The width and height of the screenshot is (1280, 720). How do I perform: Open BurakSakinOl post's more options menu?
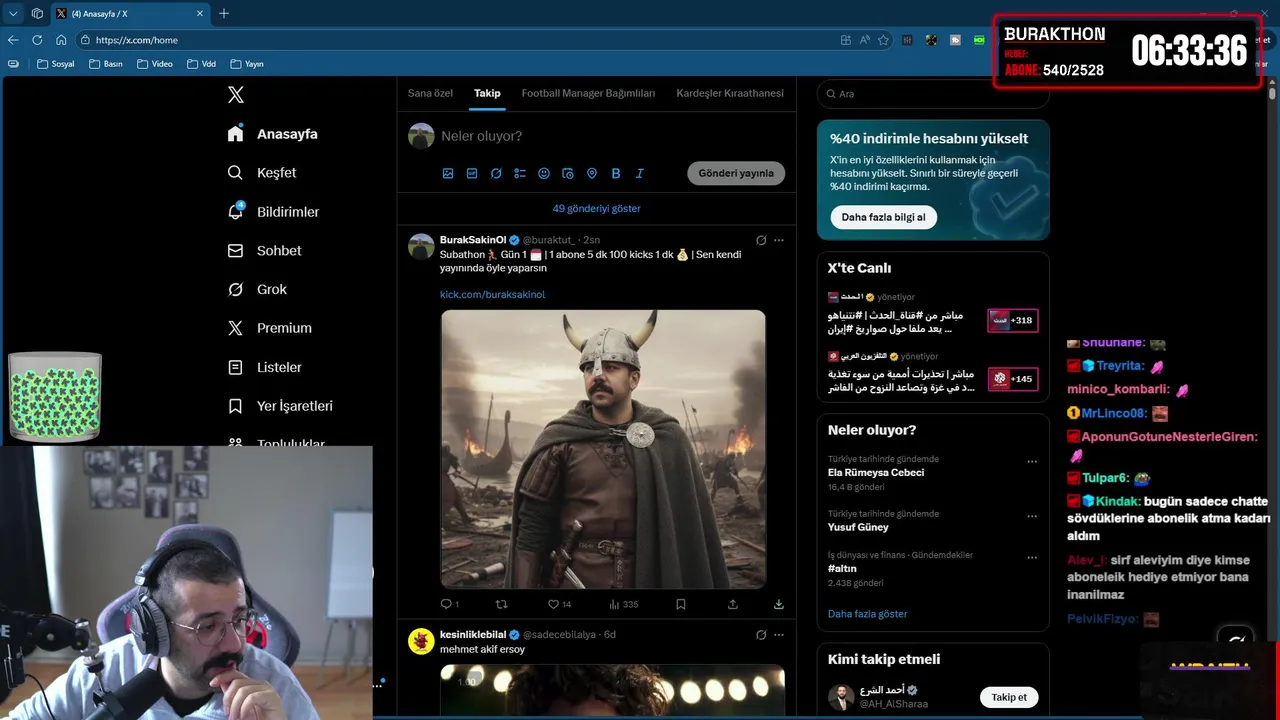point(779,240)
